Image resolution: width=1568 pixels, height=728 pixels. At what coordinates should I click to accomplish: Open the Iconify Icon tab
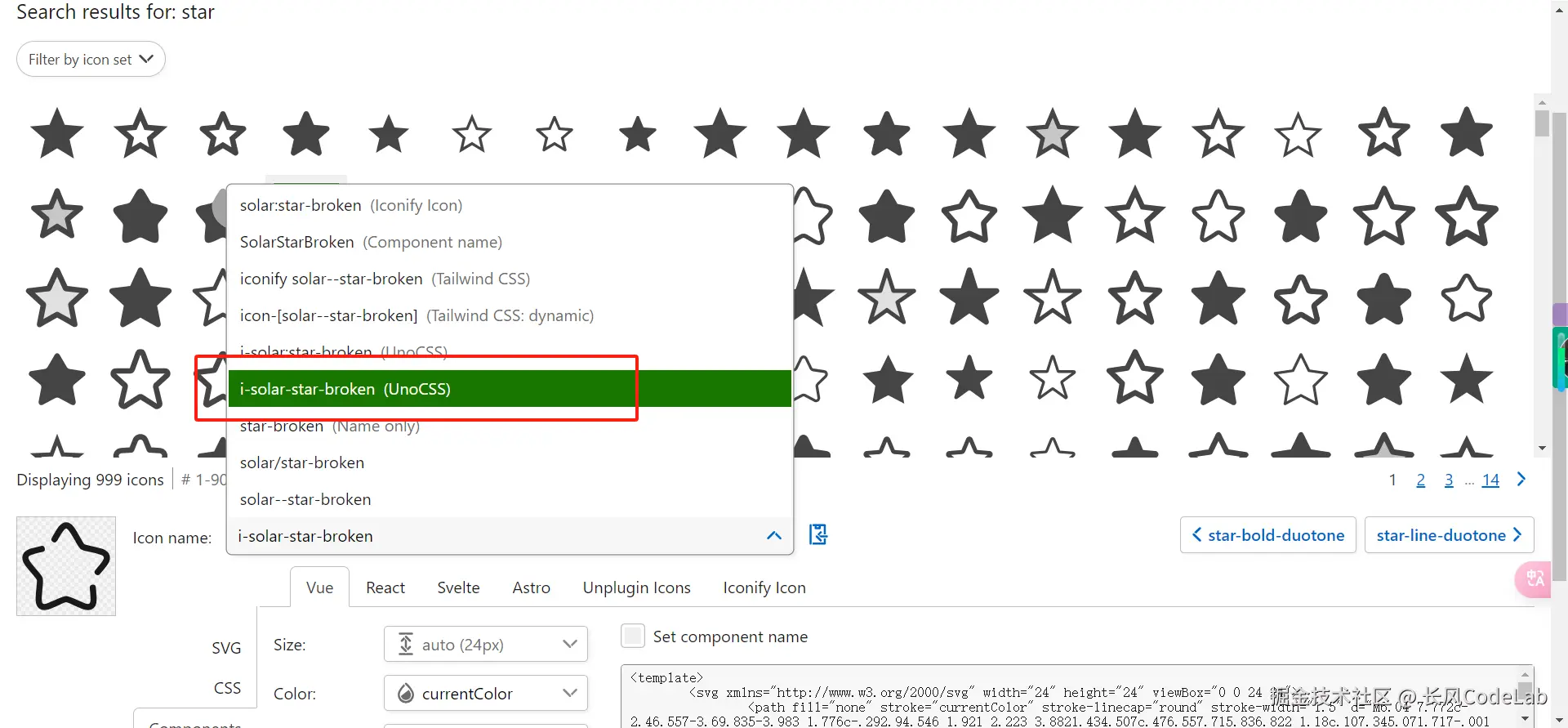click(764, 587)
